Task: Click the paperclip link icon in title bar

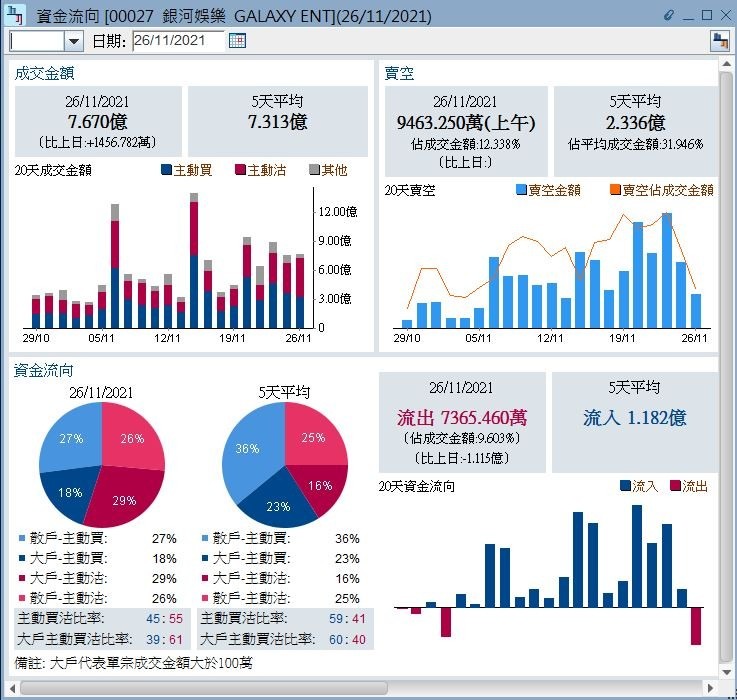Action: 669,15
